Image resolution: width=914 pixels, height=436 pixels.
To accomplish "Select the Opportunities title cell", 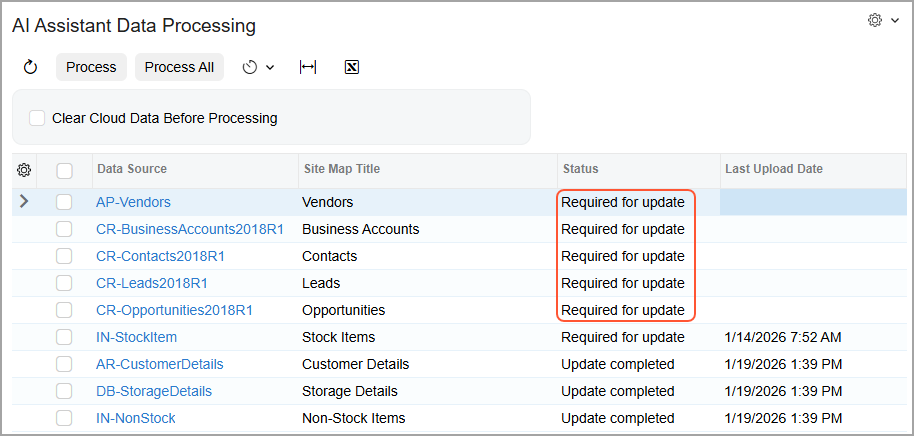I will pos(427,310).
